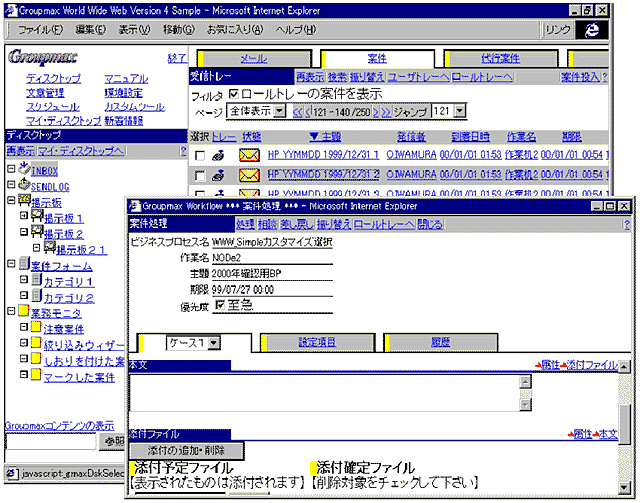Viewport: 640px width, 503px height.
Task: Collapse the 掲示板２ tree node
Action: click(24, 232)
